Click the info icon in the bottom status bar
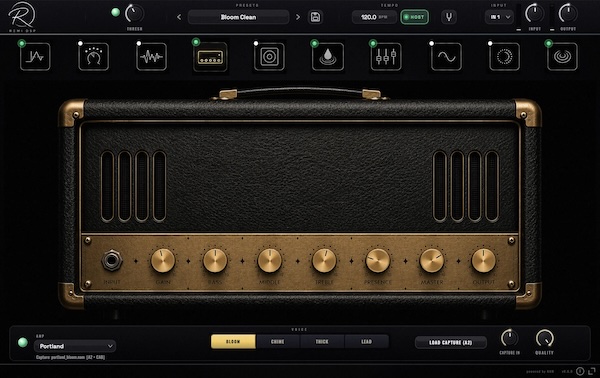 click(x=580, y=371)
